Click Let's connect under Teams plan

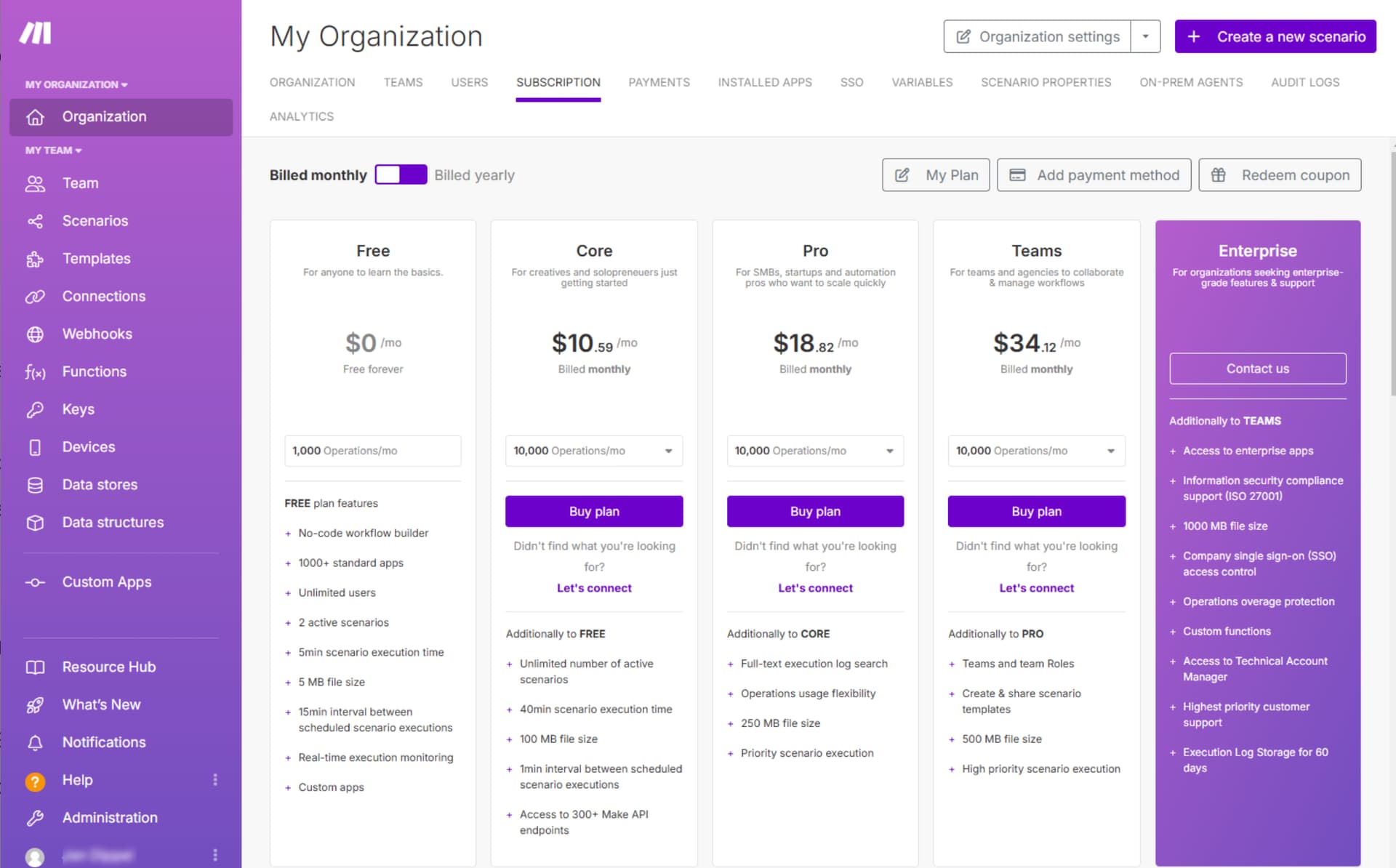[1036, 588]
